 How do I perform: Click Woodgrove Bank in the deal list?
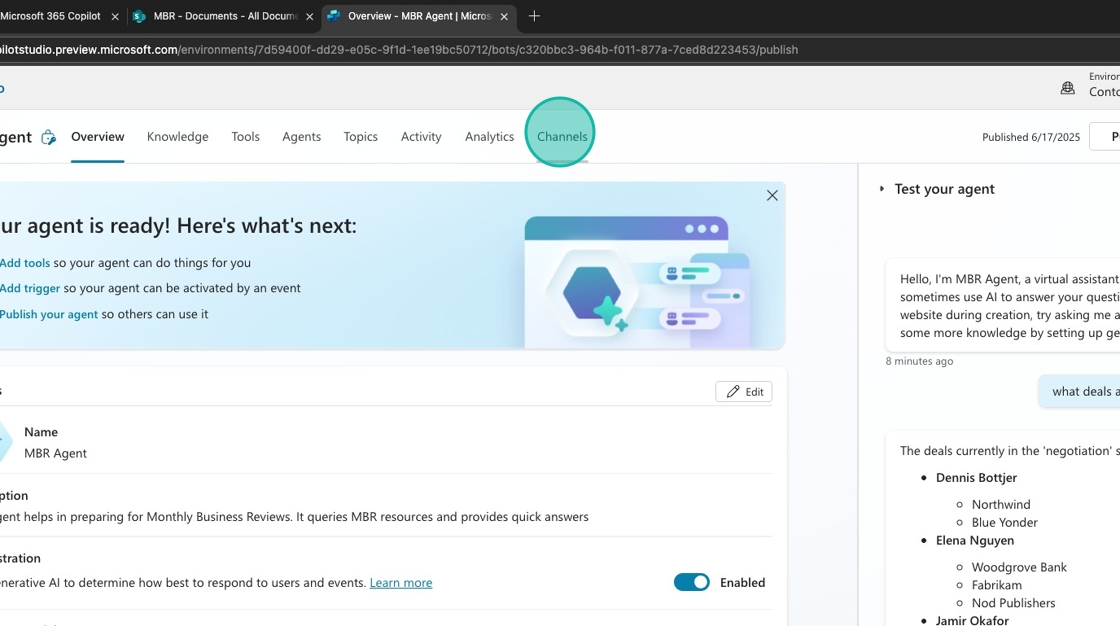coord(1019,567)
